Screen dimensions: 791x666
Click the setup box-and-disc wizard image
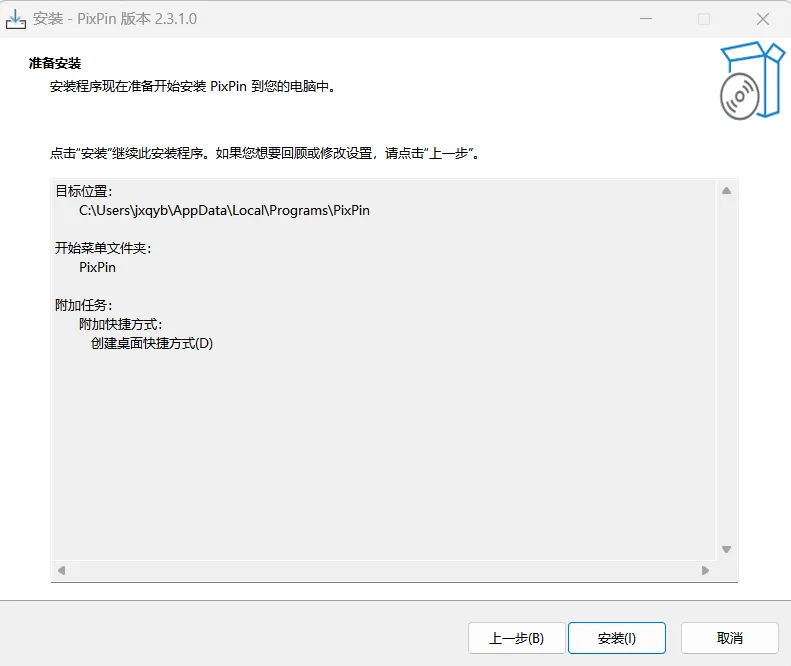pos(752,81)
